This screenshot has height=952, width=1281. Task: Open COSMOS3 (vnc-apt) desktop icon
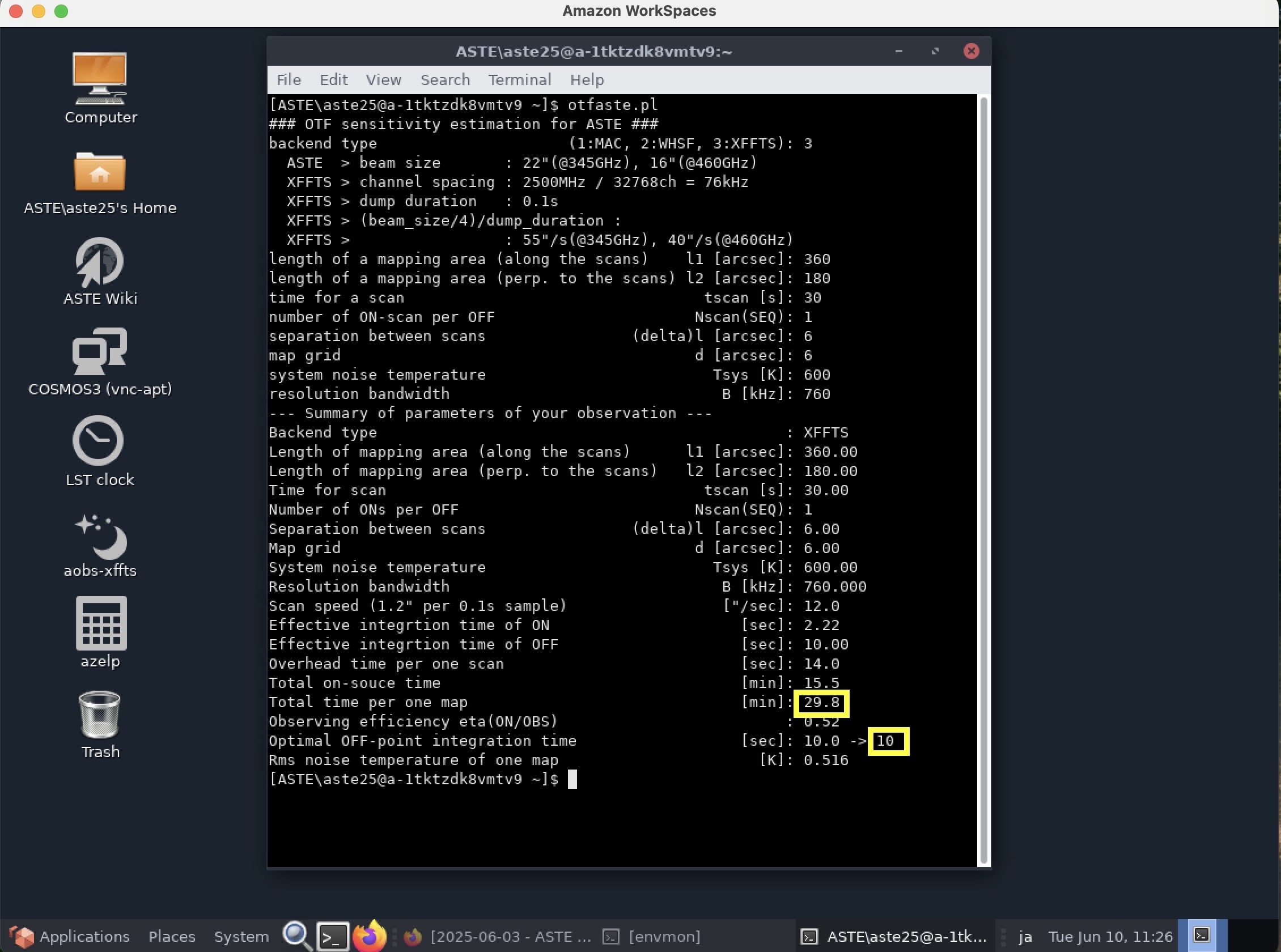coord(100,351)
